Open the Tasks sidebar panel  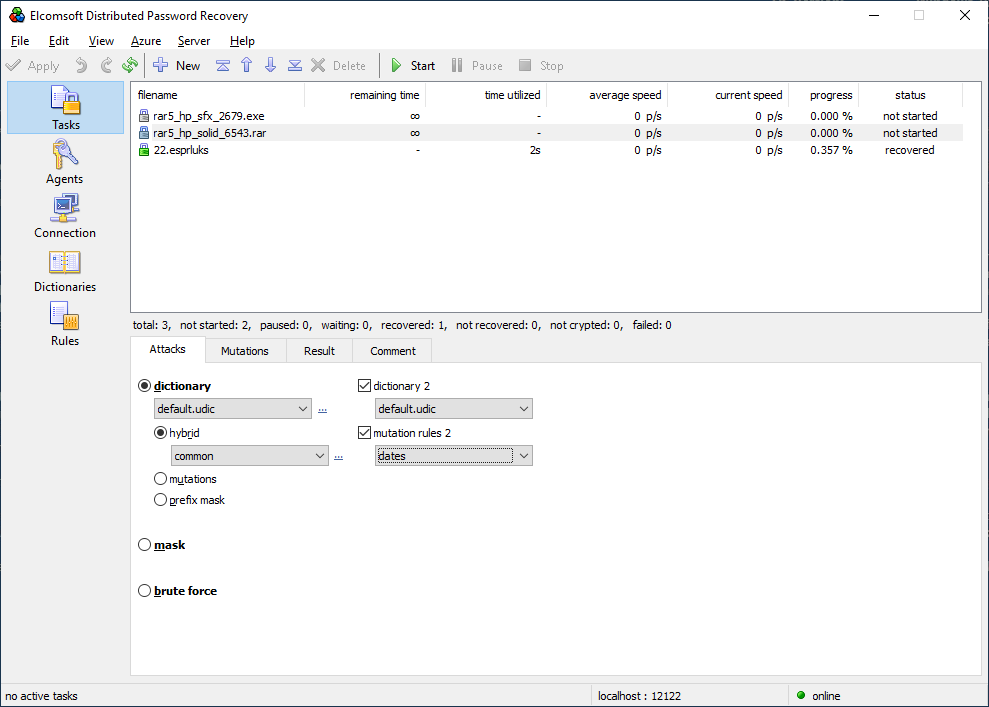(66, 107)
